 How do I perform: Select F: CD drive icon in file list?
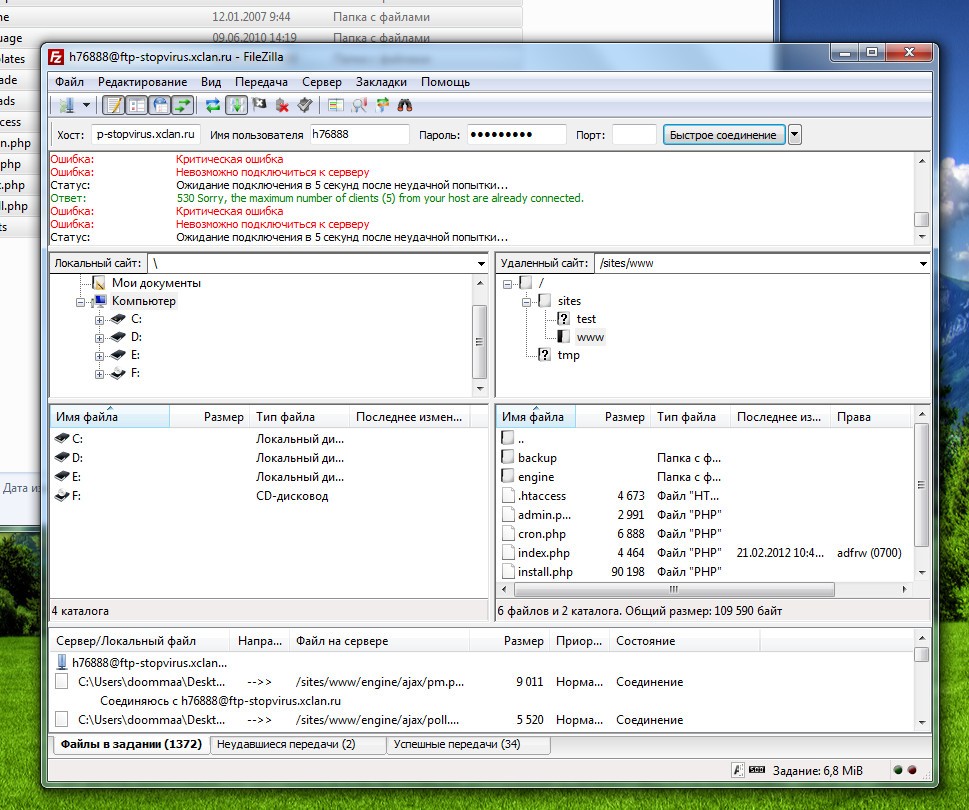tap(62, 496)
